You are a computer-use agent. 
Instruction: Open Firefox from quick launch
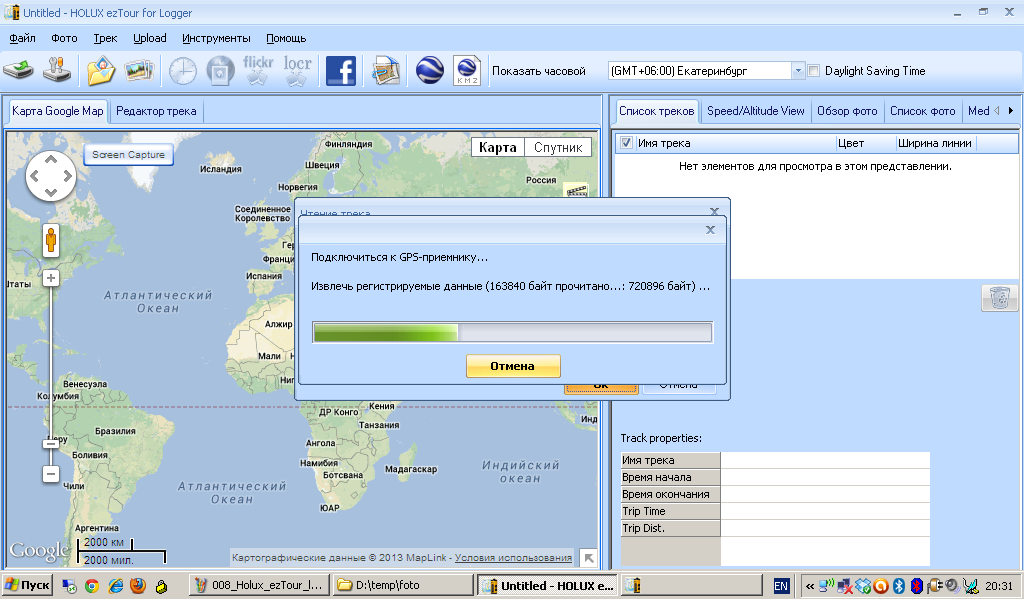[x=138, y=586]
